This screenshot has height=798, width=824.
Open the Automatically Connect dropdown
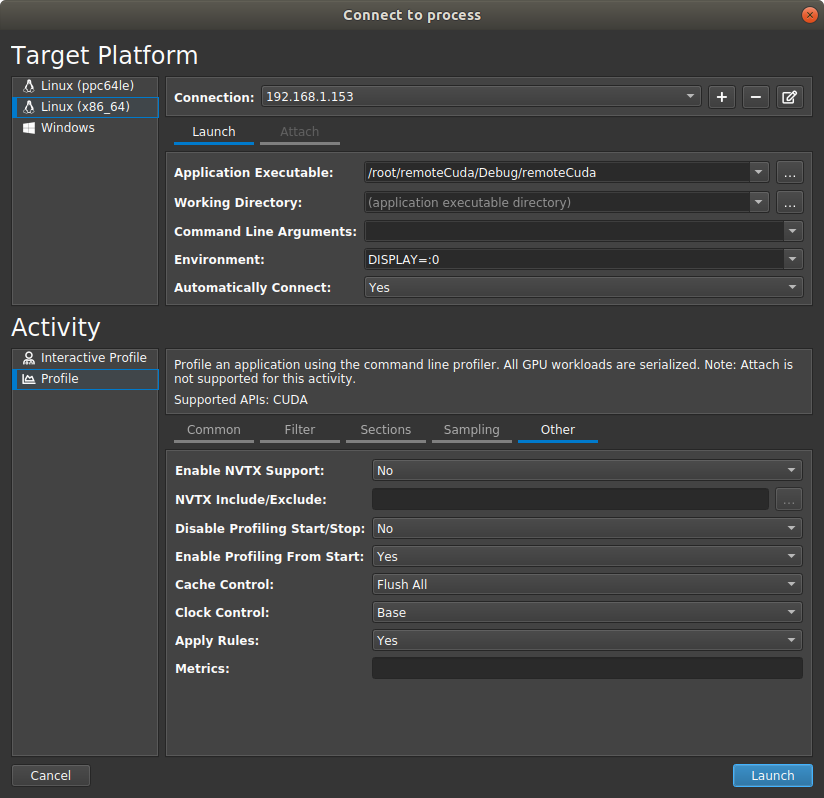coord(584,287)
